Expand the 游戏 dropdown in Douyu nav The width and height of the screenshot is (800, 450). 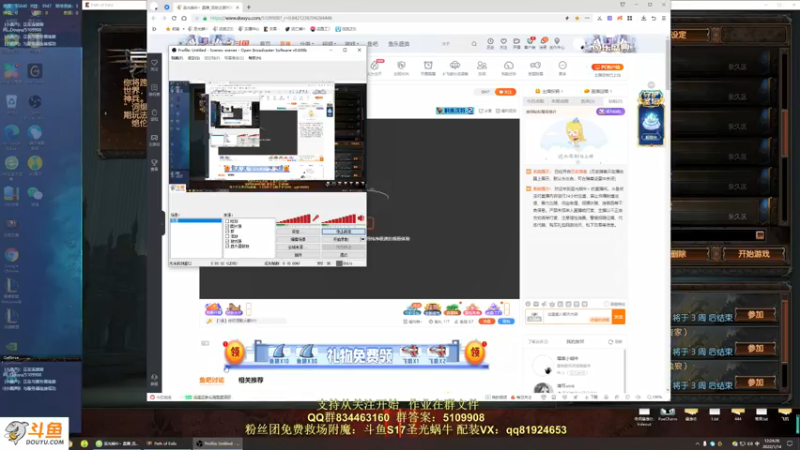click(x=351, y=44)
